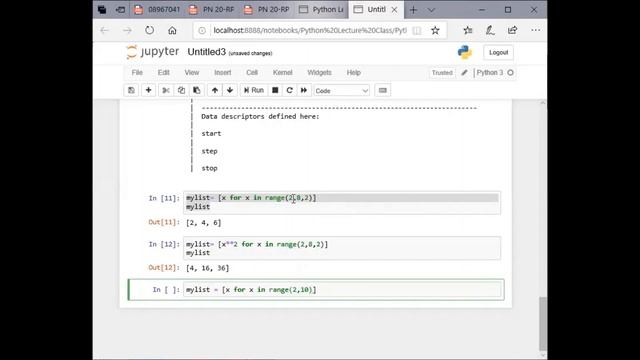The height and width of the screenshot is (360, 640).
Task: Click into code cell In [11]
Action: coord(342,202)
